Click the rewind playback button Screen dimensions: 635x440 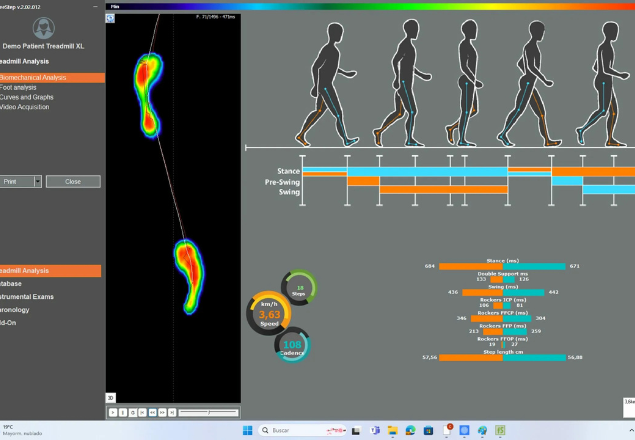click(152, 412)
